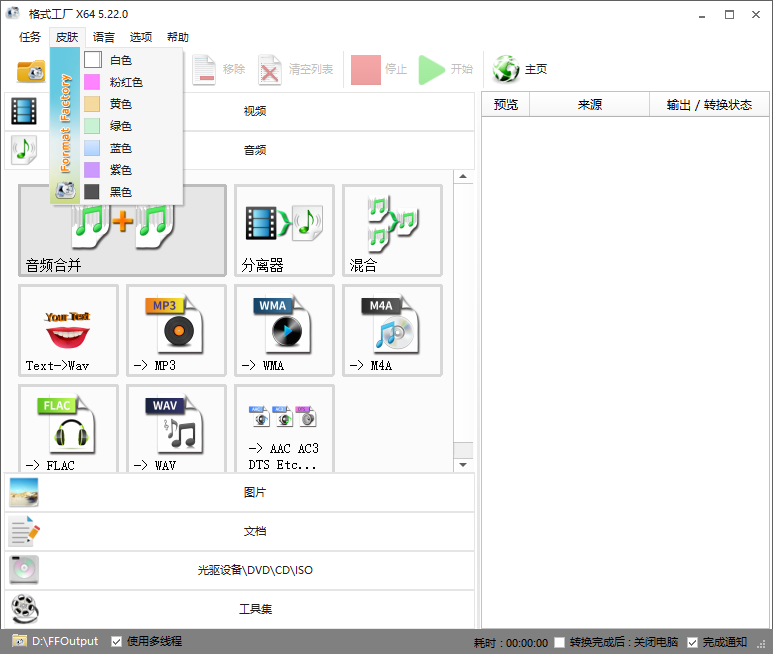773x654 pixels.
Task: Pick the yellow color swatch
Action: 92,104
